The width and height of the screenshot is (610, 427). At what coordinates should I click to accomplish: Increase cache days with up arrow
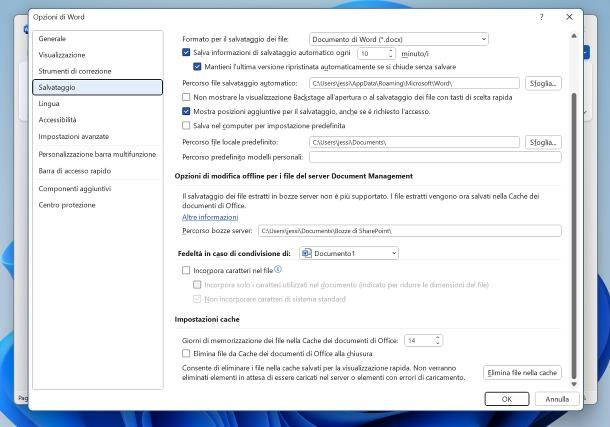[438, 338]
